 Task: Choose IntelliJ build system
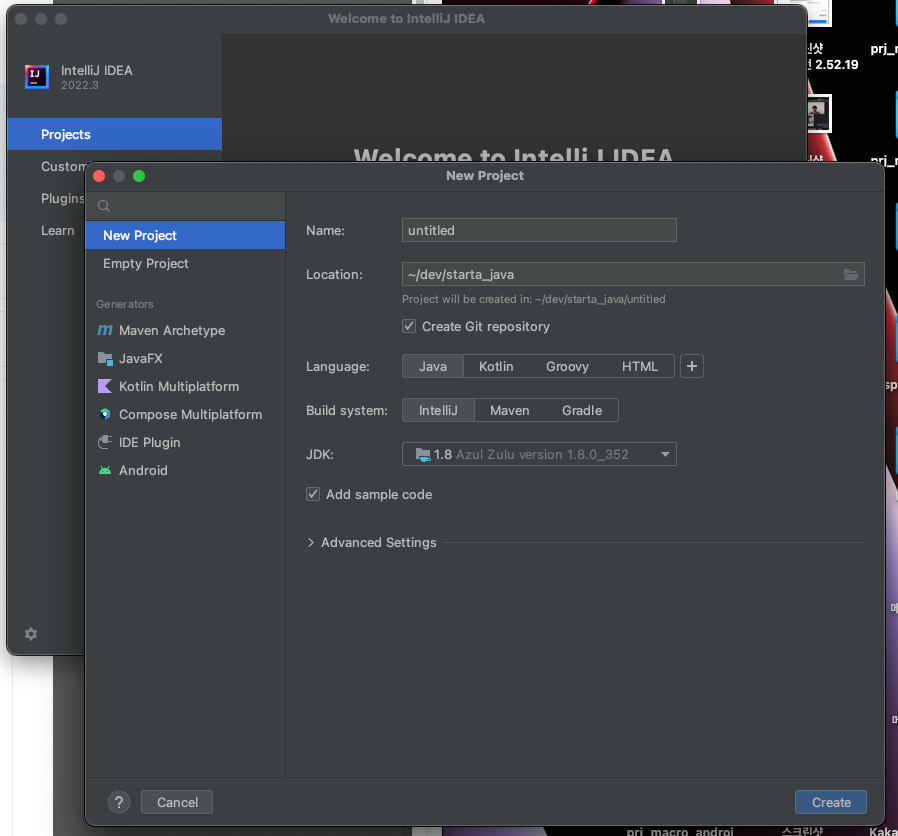(x=438, y=411)
